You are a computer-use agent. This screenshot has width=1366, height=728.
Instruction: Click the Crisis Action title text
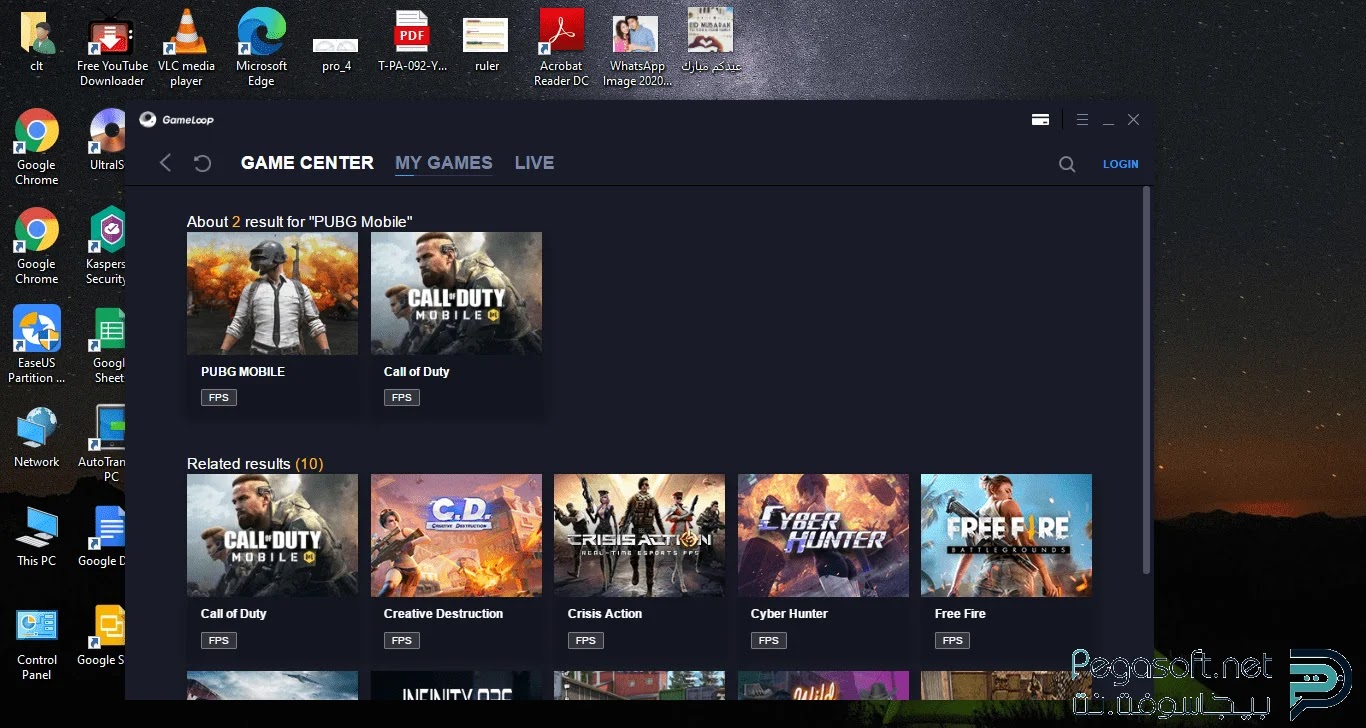pos(605,614)
